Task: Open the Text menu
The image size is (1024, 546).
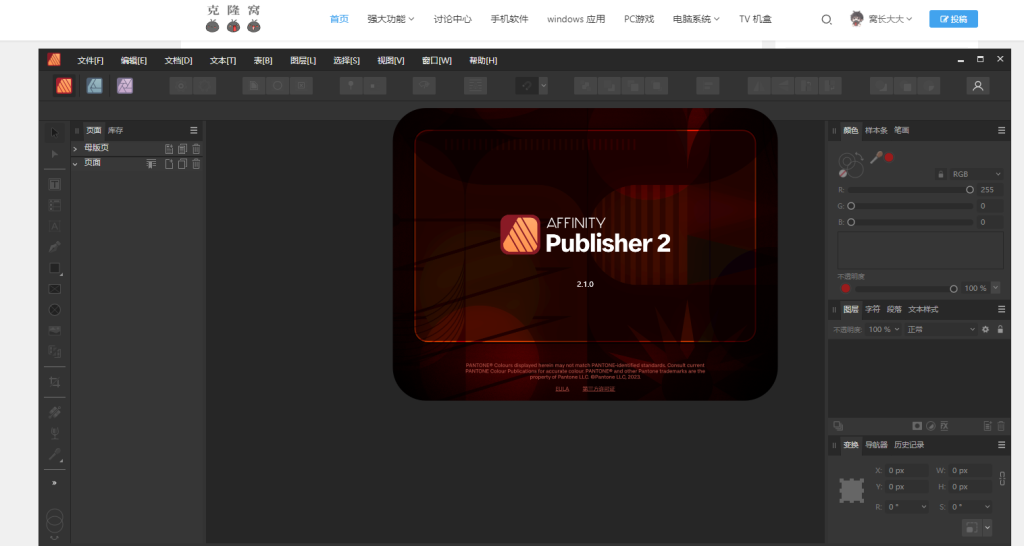Action: click(x=223, y=60)
